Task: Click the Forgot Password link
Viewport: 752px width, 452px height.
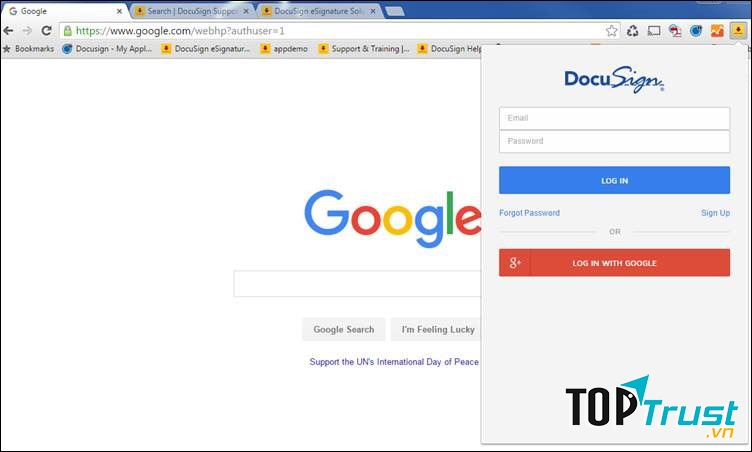Action: coord(529,213)
